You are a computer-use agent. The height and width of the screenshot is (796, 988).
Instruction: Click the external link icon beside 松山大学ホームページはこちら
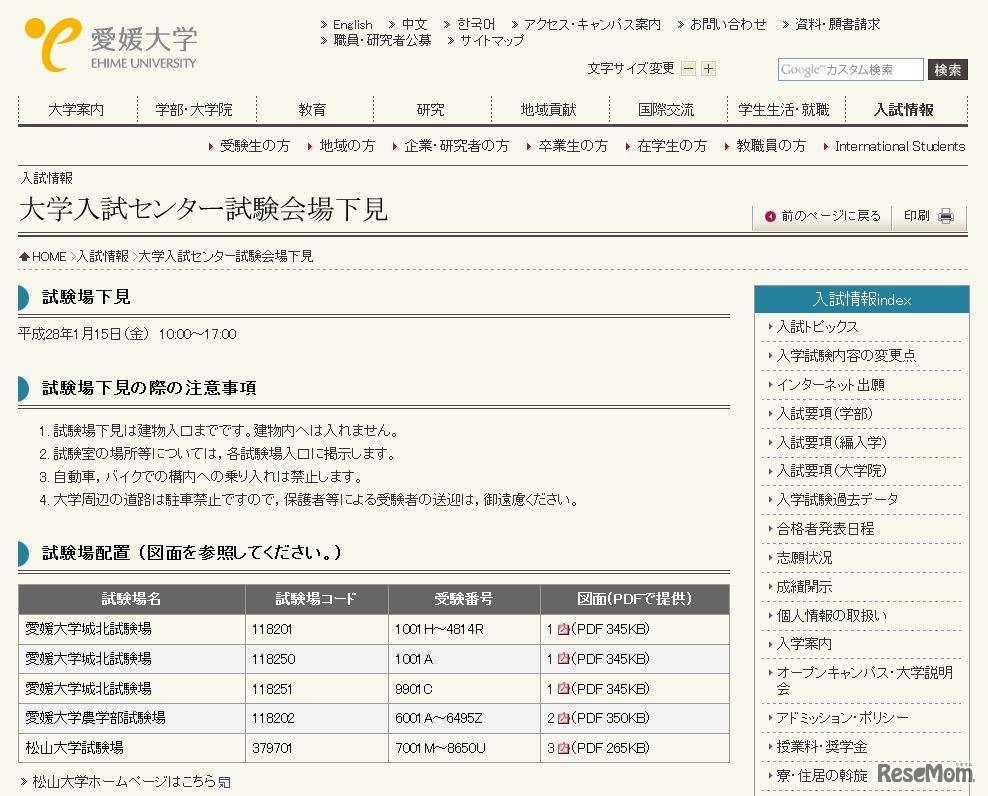(224, 782)
